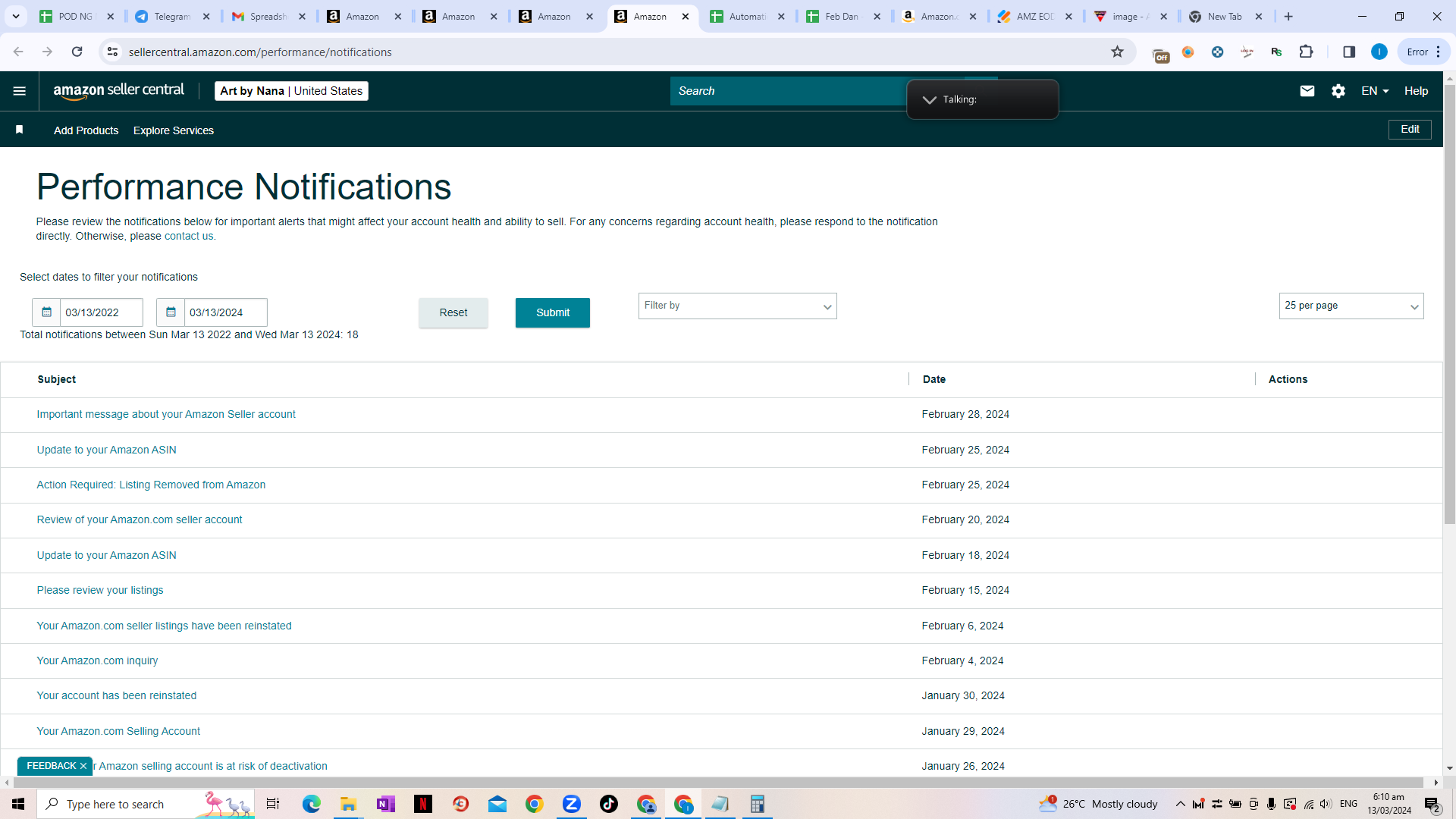Open the Explore Services menu item
The image size is (1456, 819).
tap(174, 130)
